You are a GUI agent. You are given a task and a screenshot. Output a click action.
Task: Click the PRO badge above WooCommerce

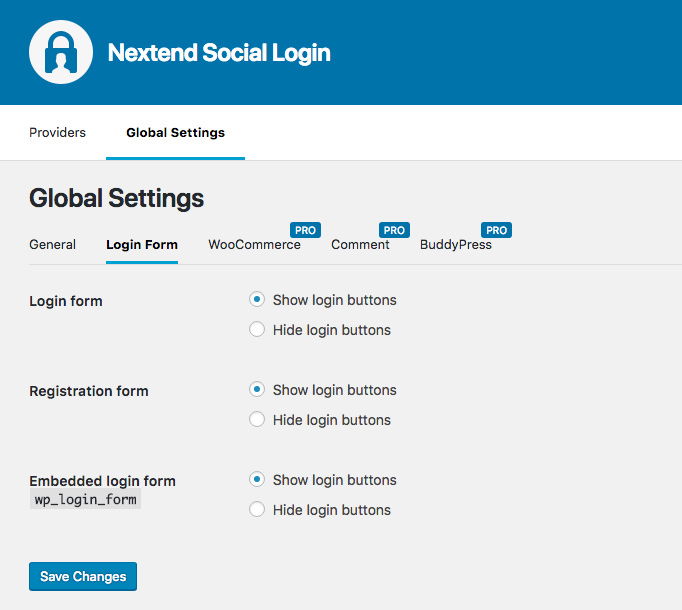305,230
